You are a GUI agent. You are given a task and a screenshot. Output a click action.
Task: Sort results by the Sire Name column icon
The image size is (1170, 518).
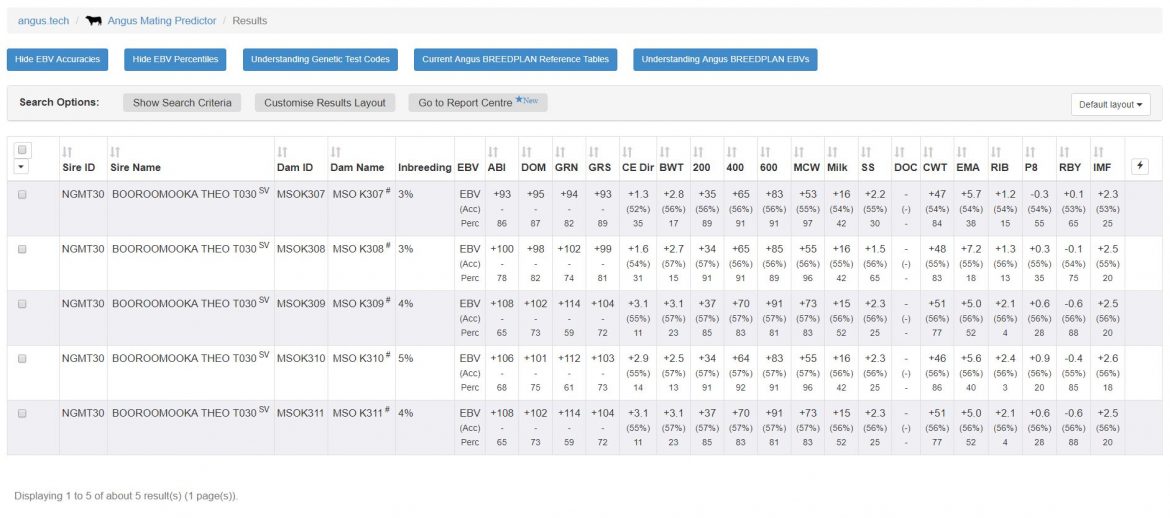tap(115, 152)
